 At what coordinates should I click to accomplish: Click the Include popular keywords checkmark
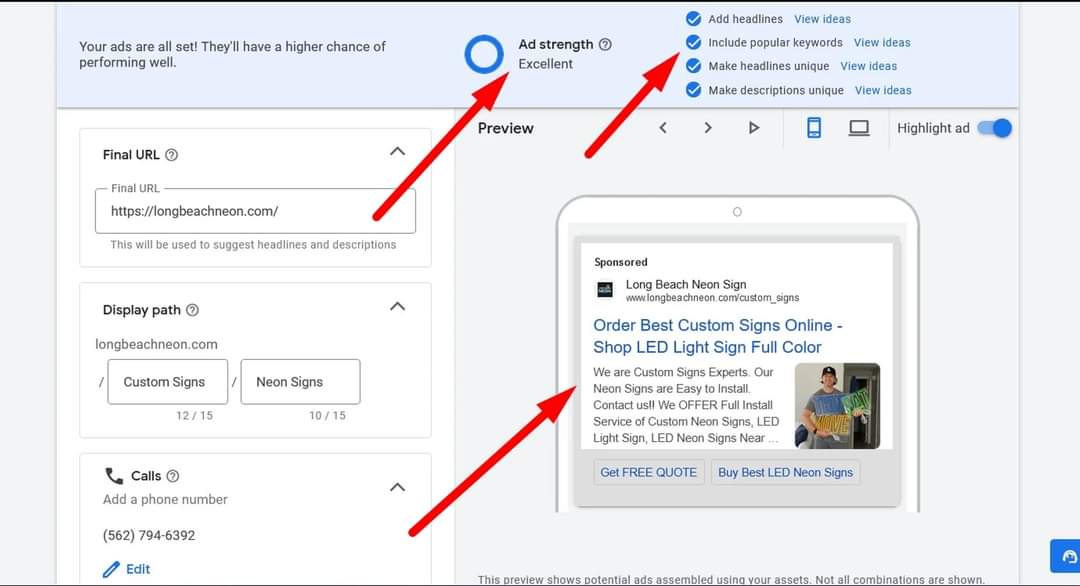[x=693, y=42]
